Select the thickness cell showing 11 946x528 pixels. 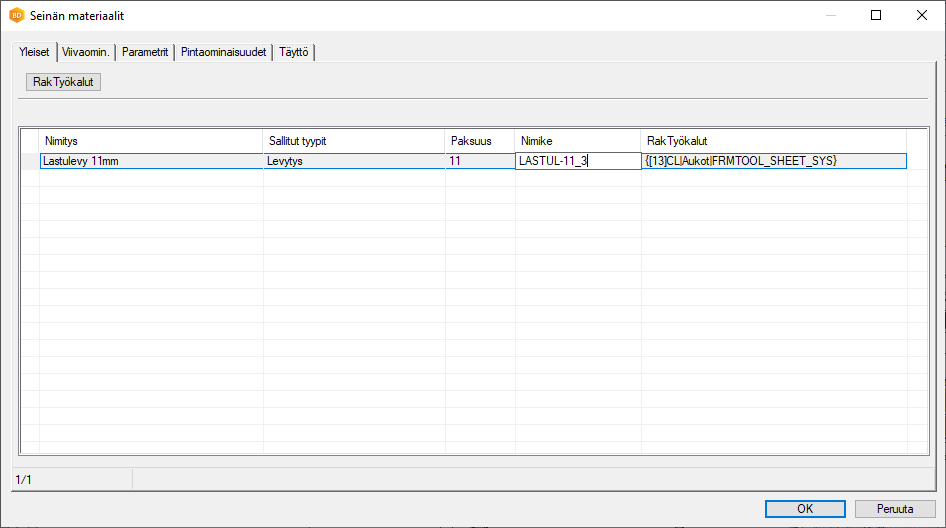pyautogui.click(x=479, y=160)
